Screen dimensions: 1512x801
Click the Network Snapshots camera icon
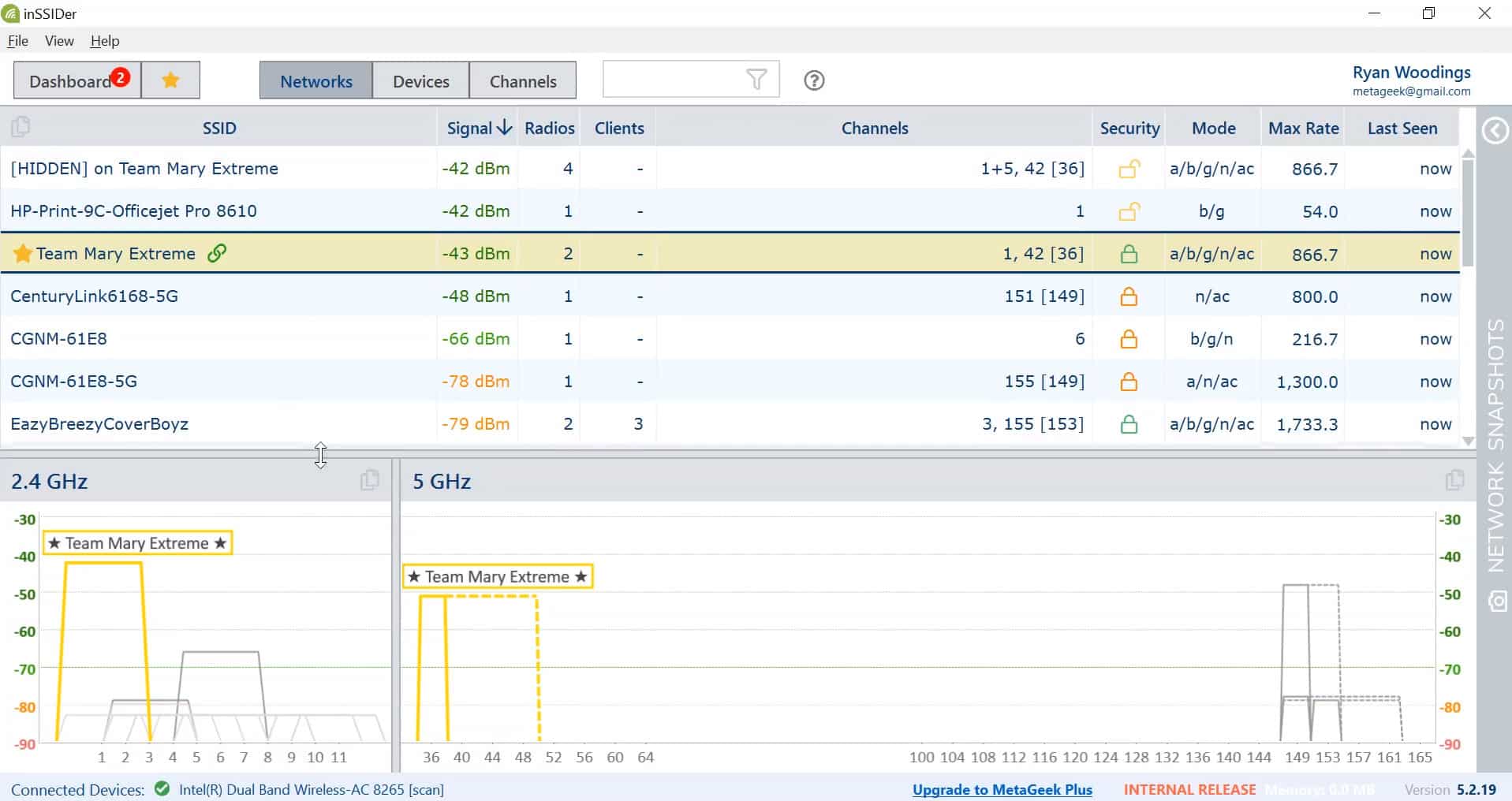pos(1496,601)
